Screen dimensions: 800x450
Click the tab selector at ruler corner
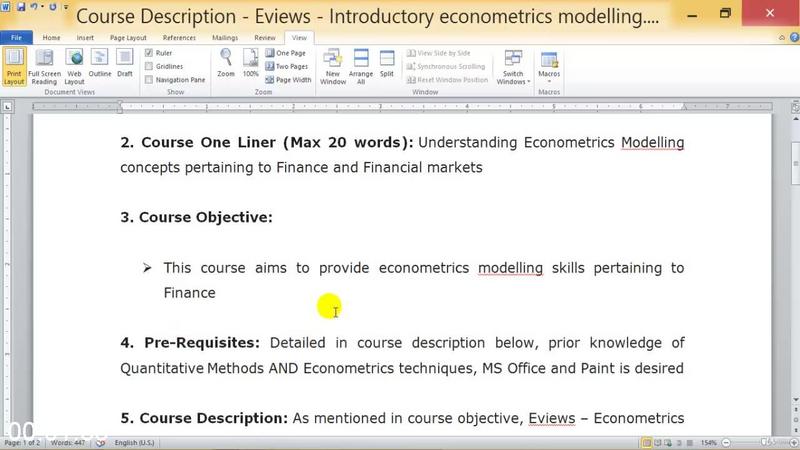point(7,107)
